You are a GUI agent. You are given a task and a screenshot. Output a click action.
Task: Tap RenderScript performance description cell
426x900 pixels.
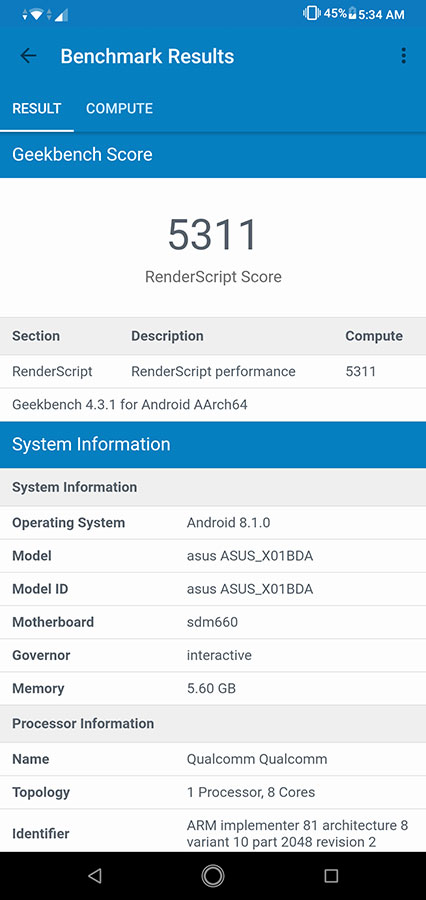click(213, 371)
